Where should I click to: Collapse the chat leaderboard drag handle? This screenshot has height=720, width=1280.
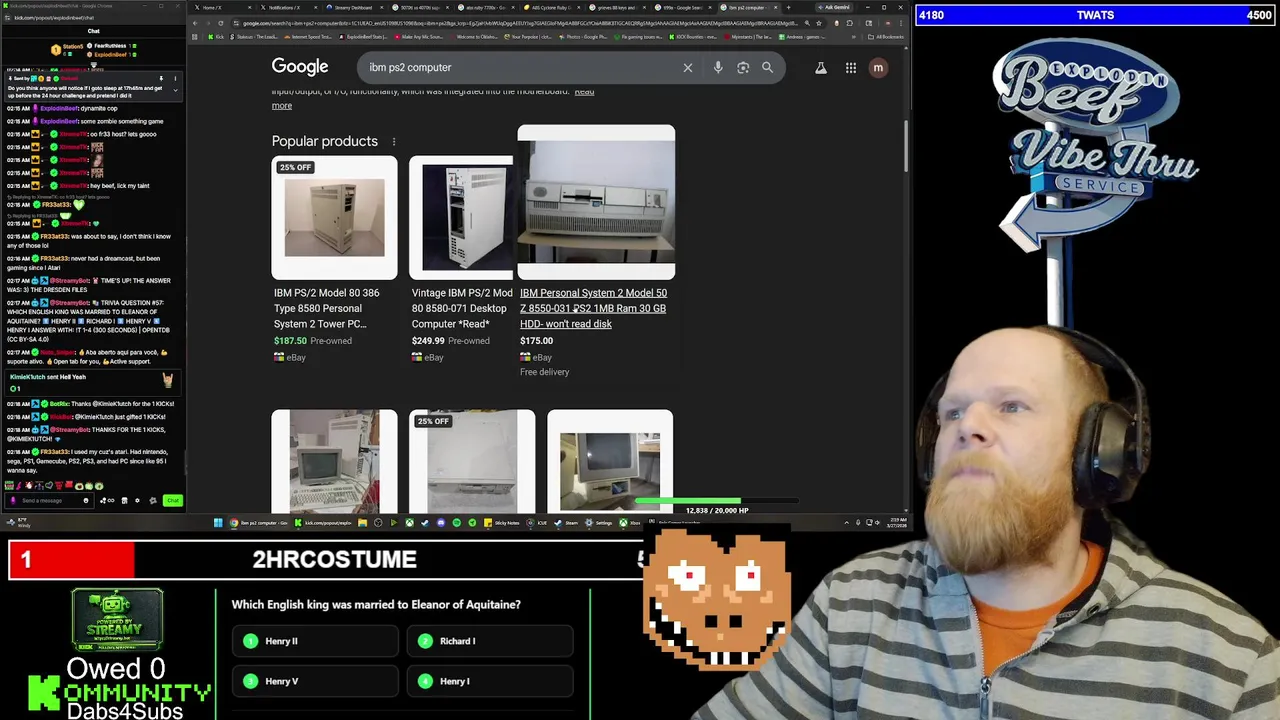coord(93,65)
